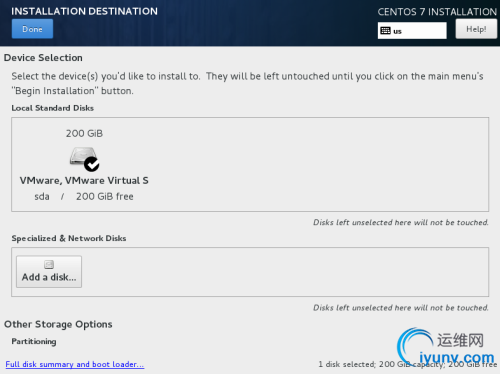
Task: Click the Device Selection heading
Action: coord(43,58)
